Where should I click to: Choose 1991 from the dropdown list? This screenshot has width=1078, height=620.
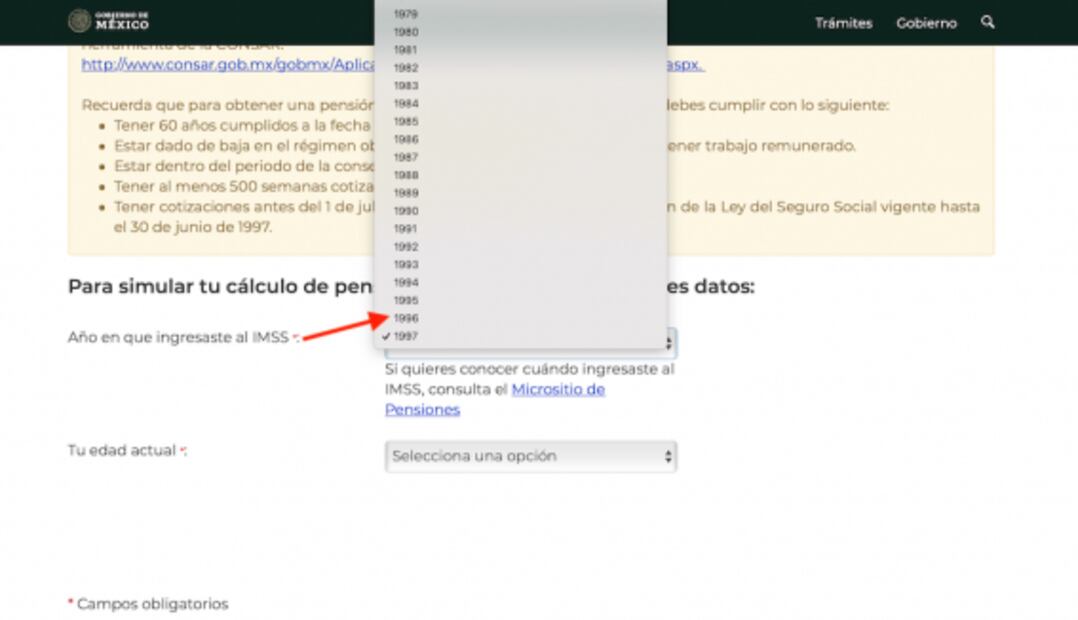(406, 229)
